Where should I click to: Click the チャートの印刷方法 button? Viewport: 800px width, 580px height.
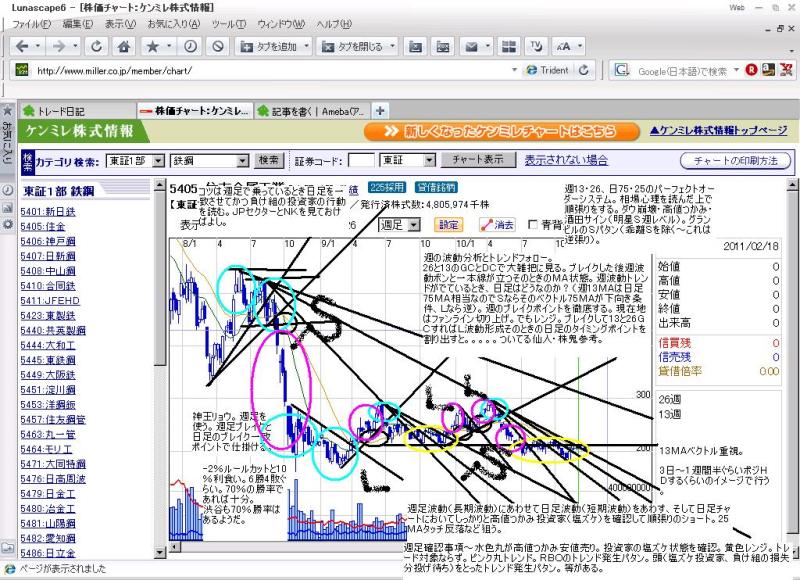pos(736,161)
